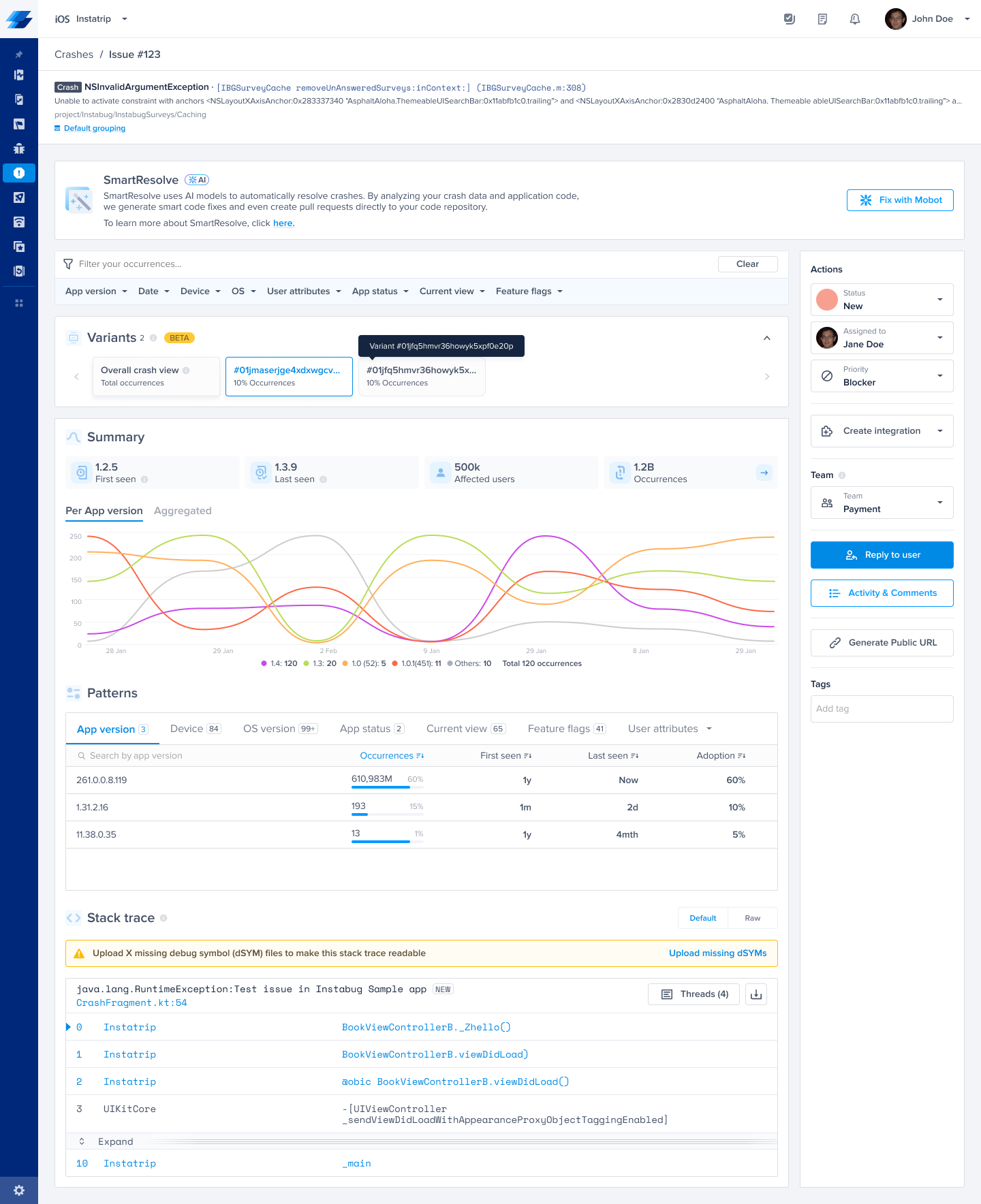Switch to the Device patterns tab
Screen dimensions: 981x1204
point(196,729)
